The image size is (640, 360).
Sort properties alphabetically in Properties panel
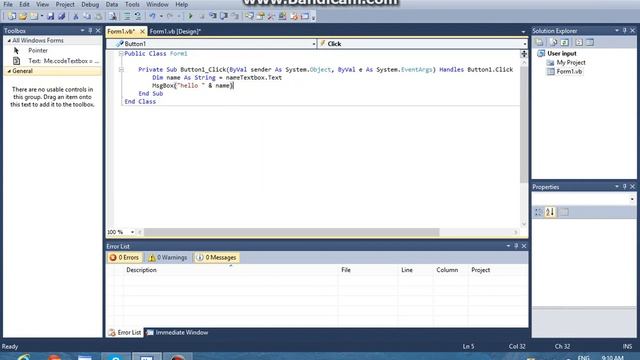(550, 212)
